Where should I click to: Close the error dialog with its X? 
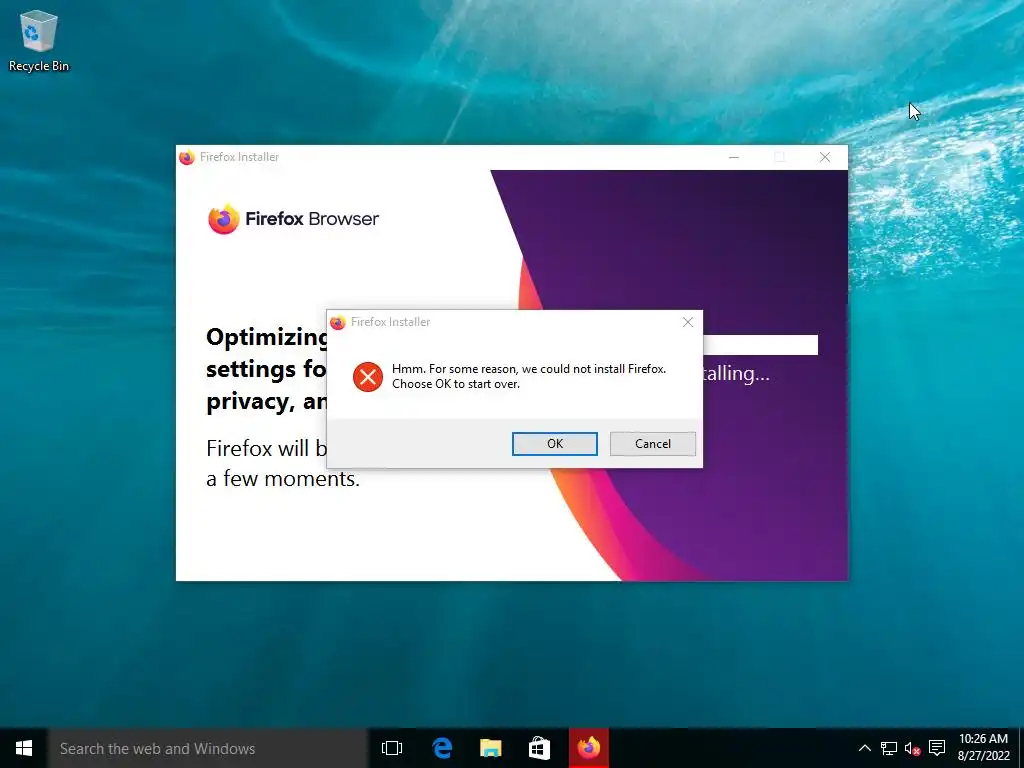click(x=688, y=322)
